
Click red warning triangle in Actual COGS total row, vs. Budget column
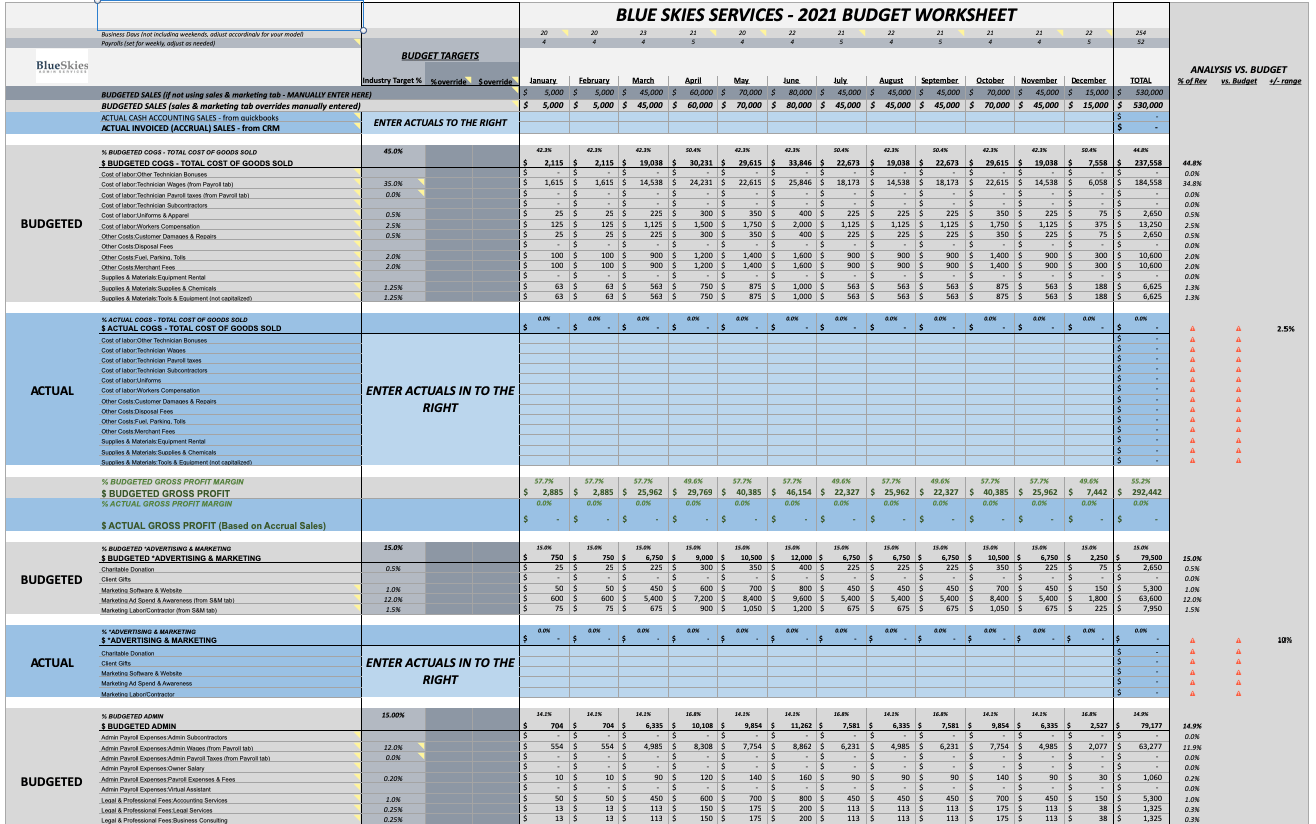(x=1238, y=329)
